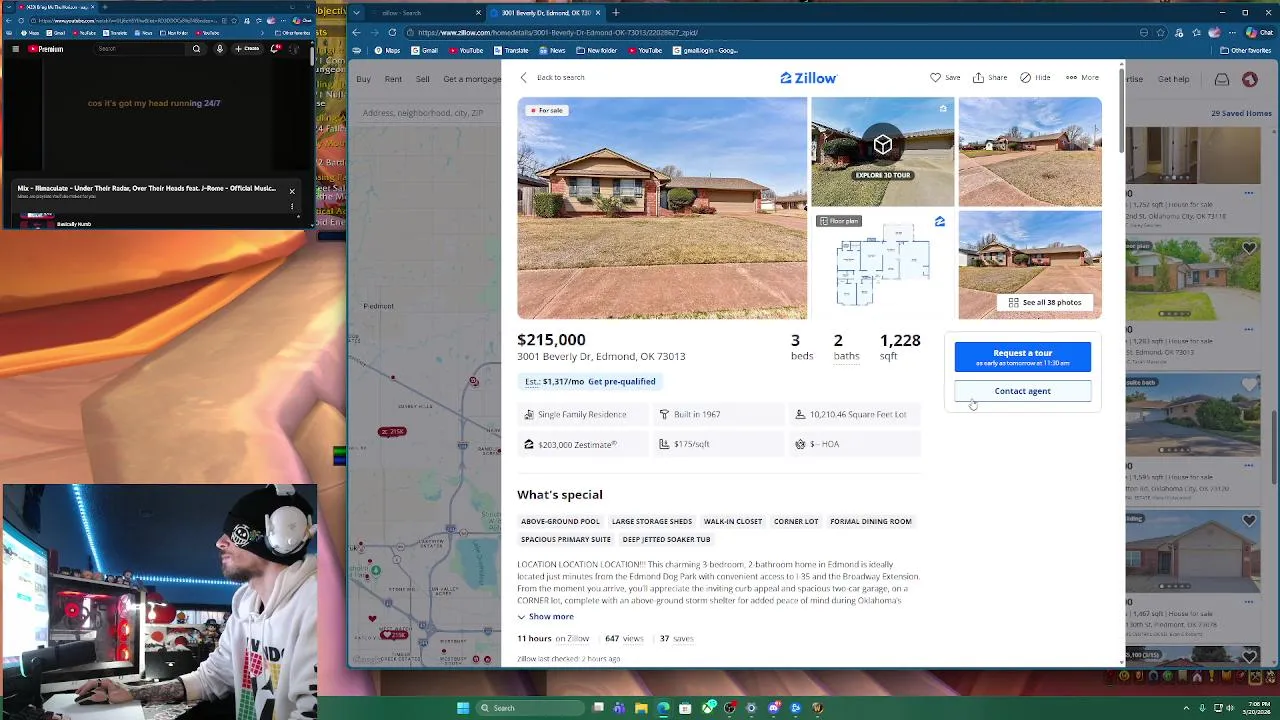1280x720 pixels.
Task: Open File Explorer from the taskbar
Action: 641,708
